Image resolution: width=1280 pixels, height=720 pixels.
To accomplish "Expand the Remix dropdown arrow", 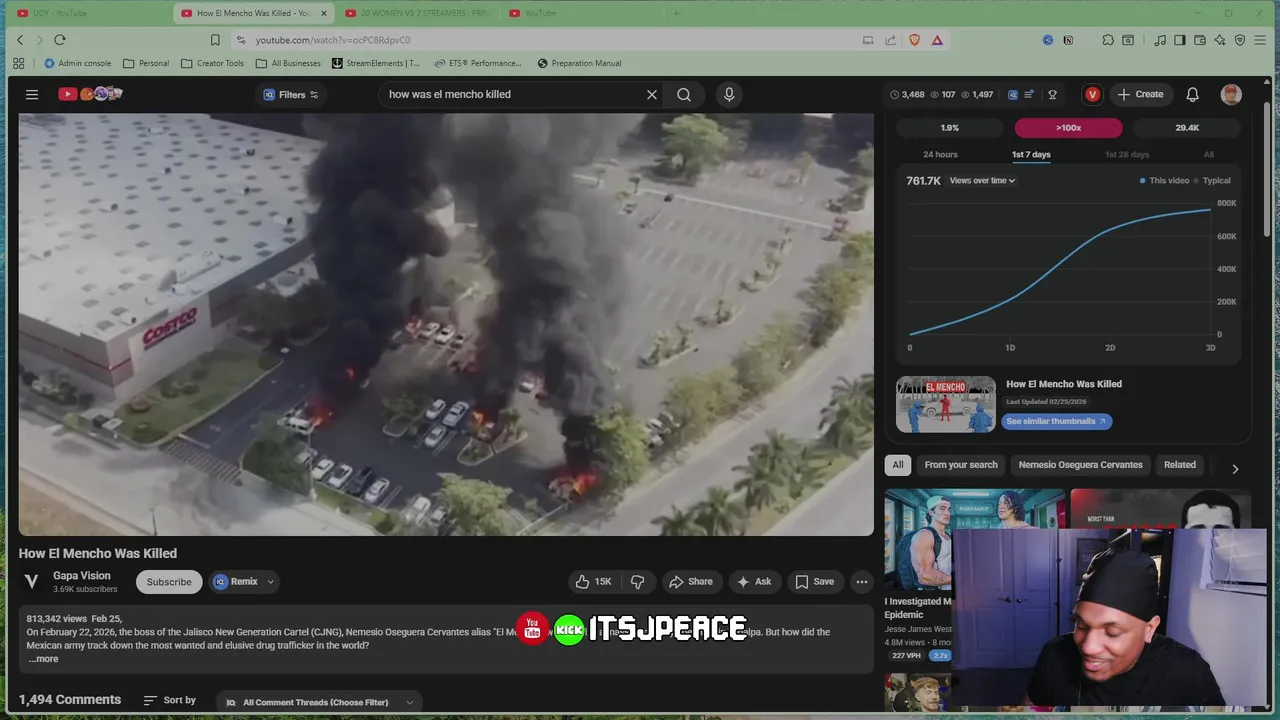I will click(270, 582).
